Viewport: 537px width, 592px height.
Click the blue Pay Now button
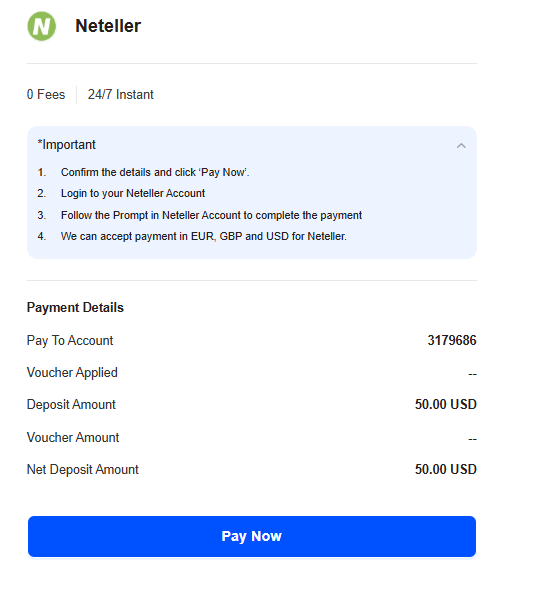252,536
